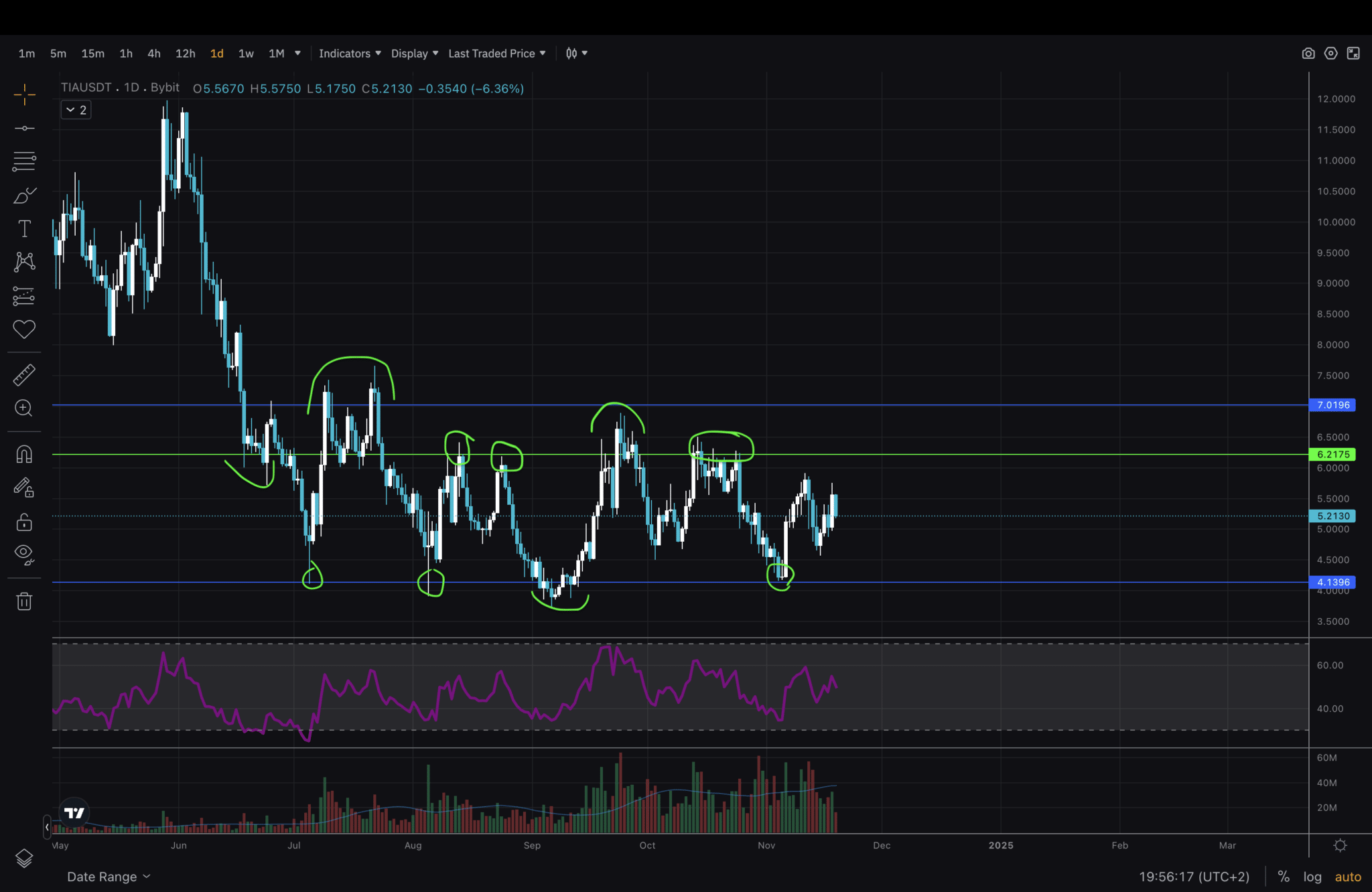Collapse the left panel arrow handle
This screenshot has height=892, width=1372.
(47, 827)
